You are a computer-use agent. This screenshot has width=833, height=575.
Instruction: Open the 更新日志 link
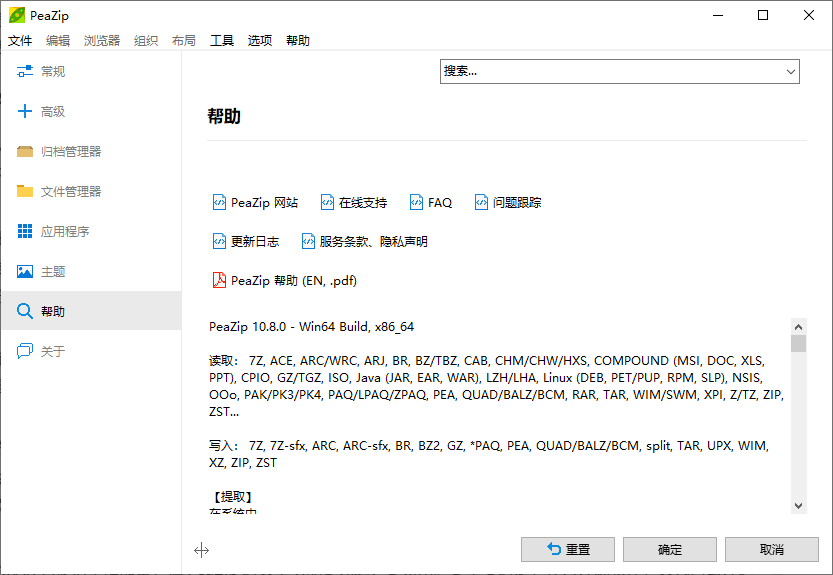[255, 241]
